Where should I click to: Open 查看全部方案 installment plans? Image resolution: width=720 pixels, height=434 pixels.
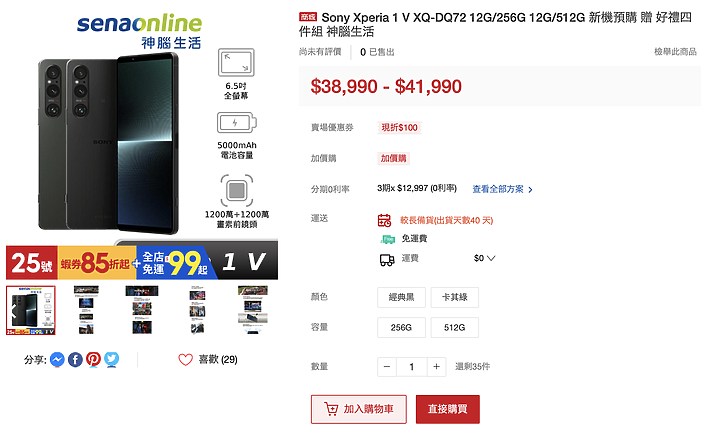pos(502,189)
